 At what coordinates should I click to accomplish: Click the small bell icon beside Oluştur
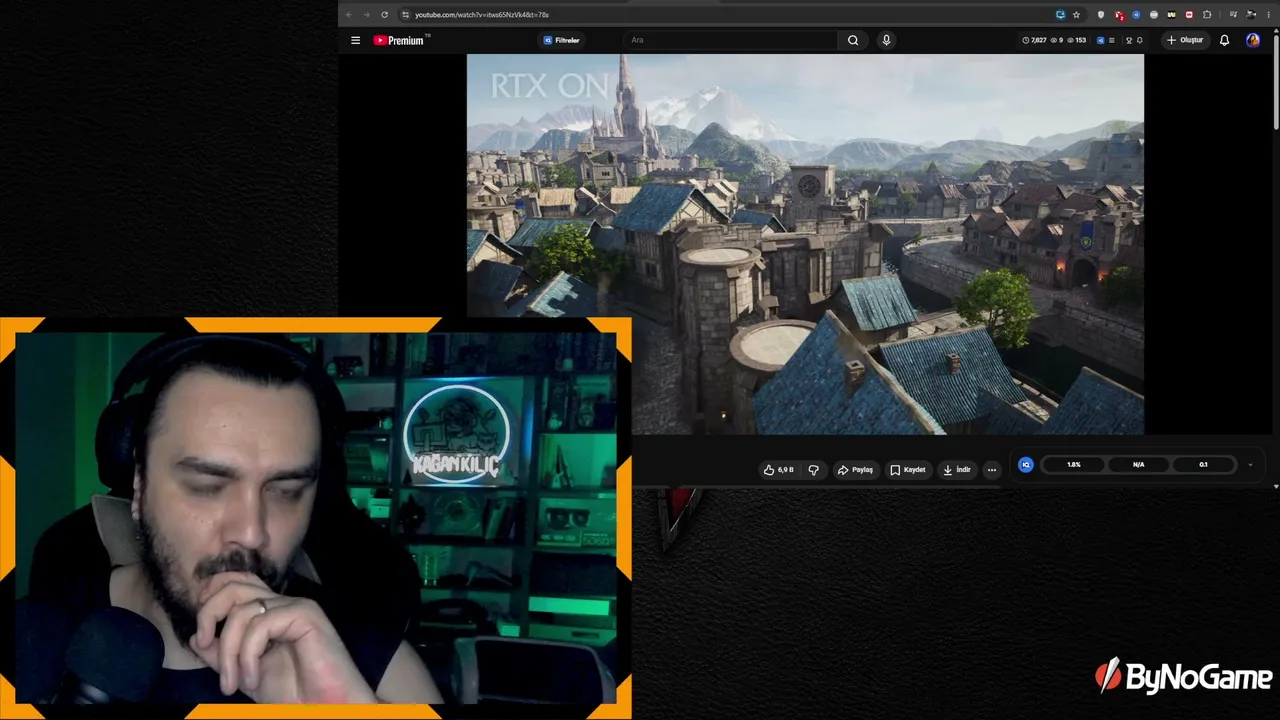1140,40
